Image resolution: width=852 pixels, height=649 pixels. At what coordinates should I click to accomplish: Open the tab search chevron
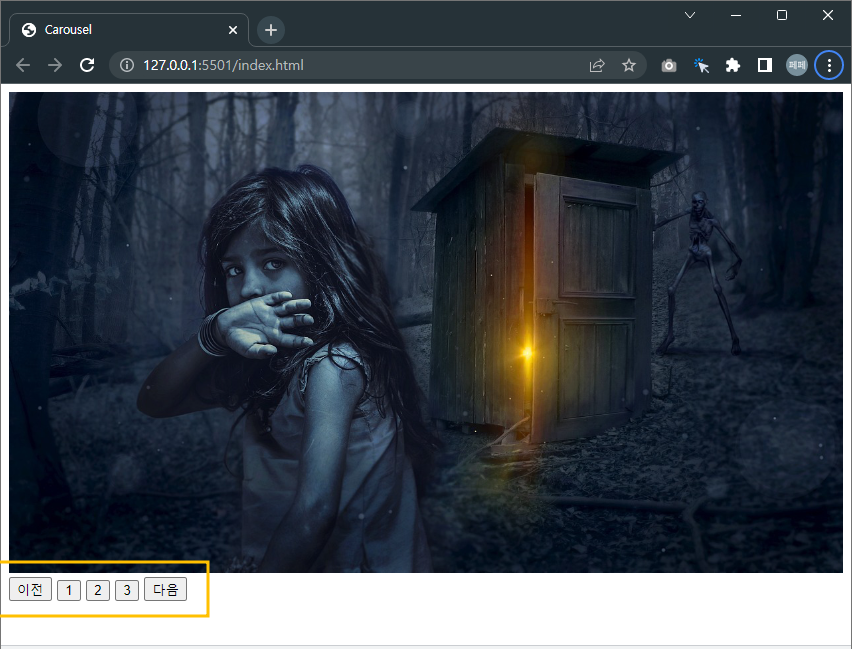689,15
